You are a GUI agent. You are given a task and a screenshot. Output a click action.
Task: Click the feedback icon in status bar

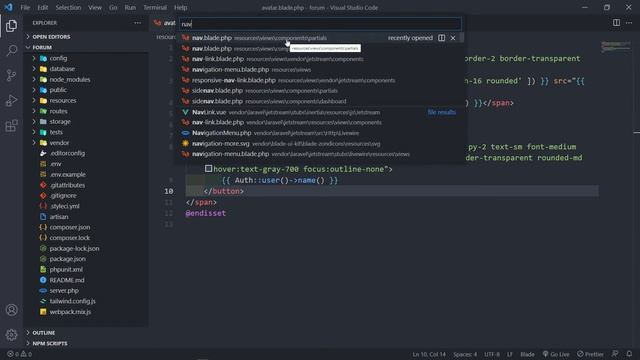615,354
